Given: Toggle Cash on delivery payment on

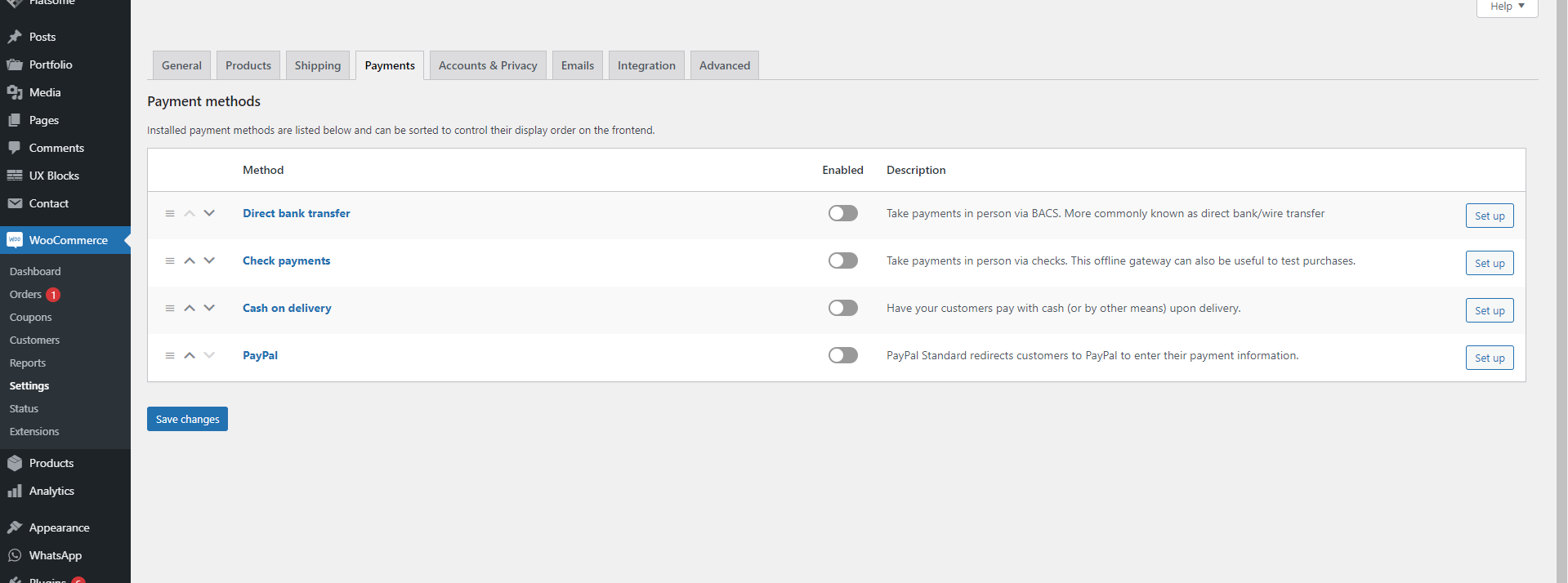Looking at the screenshot, I should 842,308.
